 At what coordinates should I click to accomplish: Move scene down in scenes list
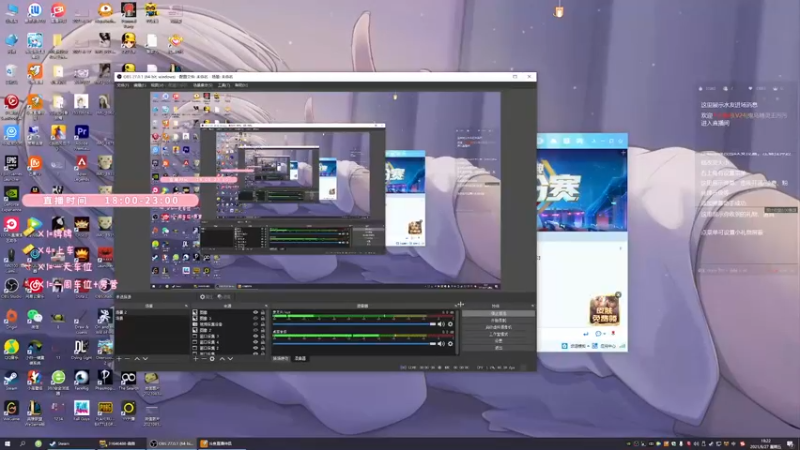coord(145,359)
